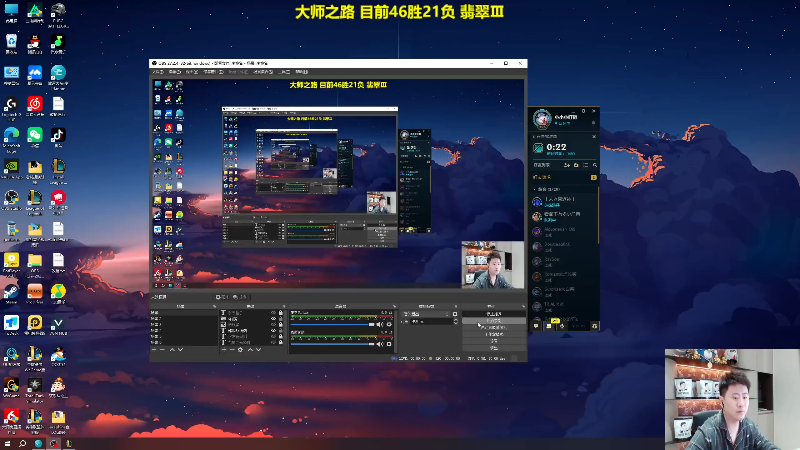Click add source plus button in OBS
Viewport: 800px width, 450px height.
point(224,349)
